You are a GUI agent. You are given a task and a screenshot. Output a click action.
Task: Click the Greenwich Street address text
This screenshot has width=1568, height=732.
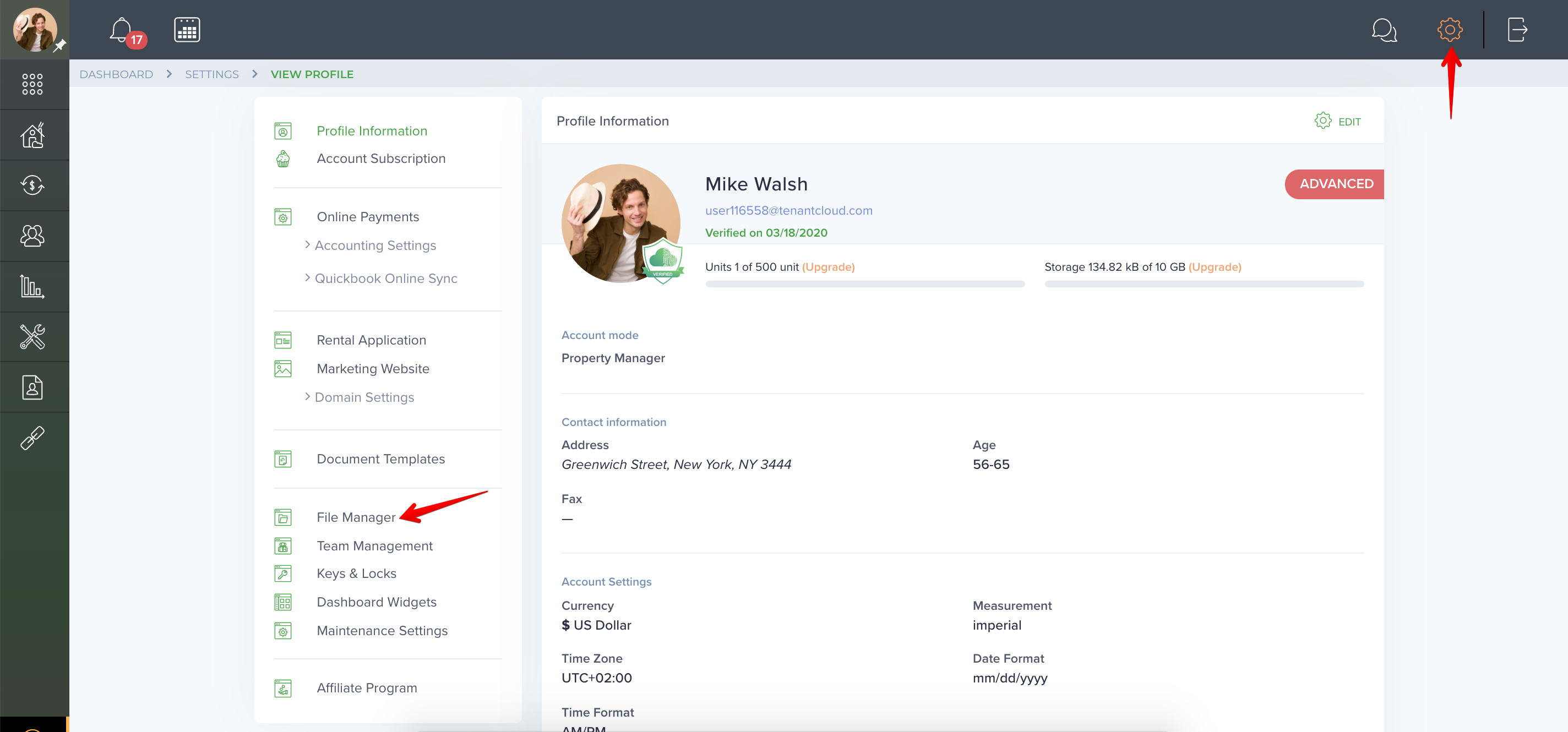[676, 465]
